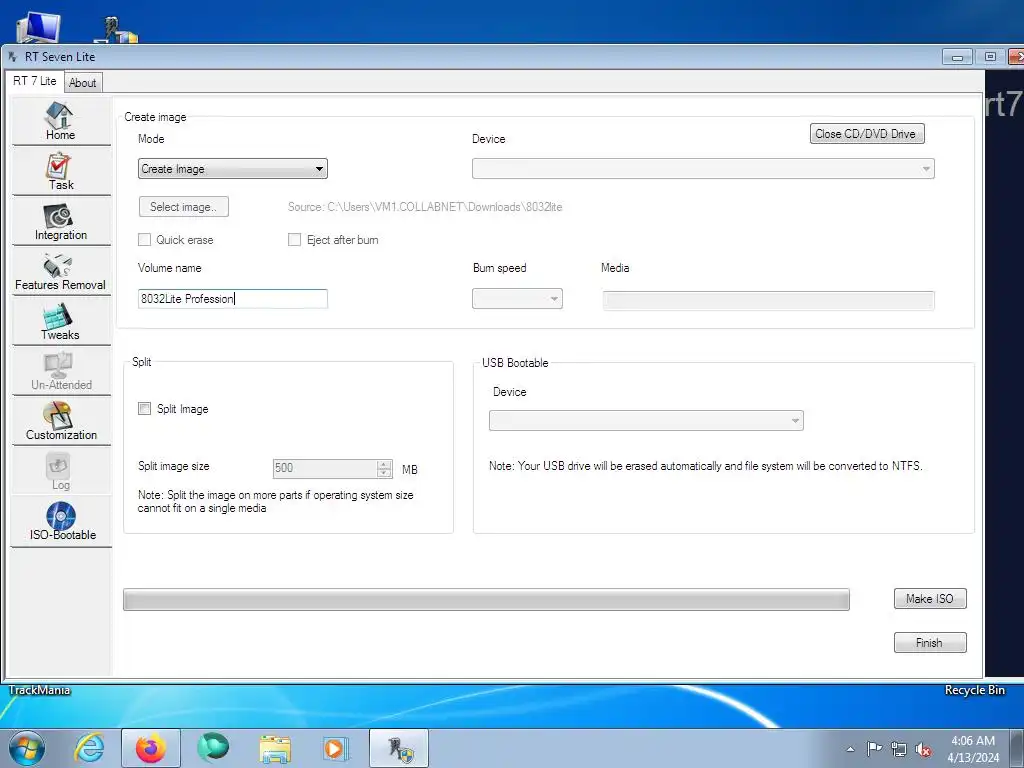Show hidden system tray icons

(850, 749)
